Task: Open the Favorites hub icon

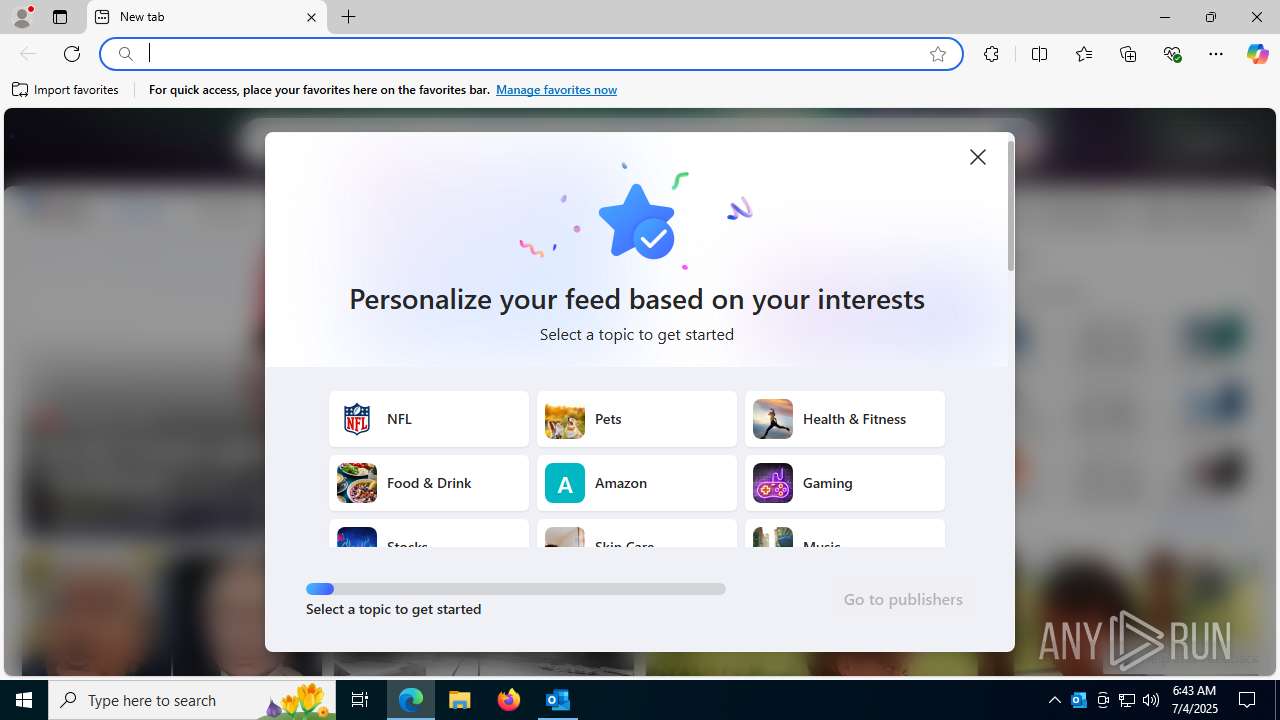Action: pos(1084,54)
